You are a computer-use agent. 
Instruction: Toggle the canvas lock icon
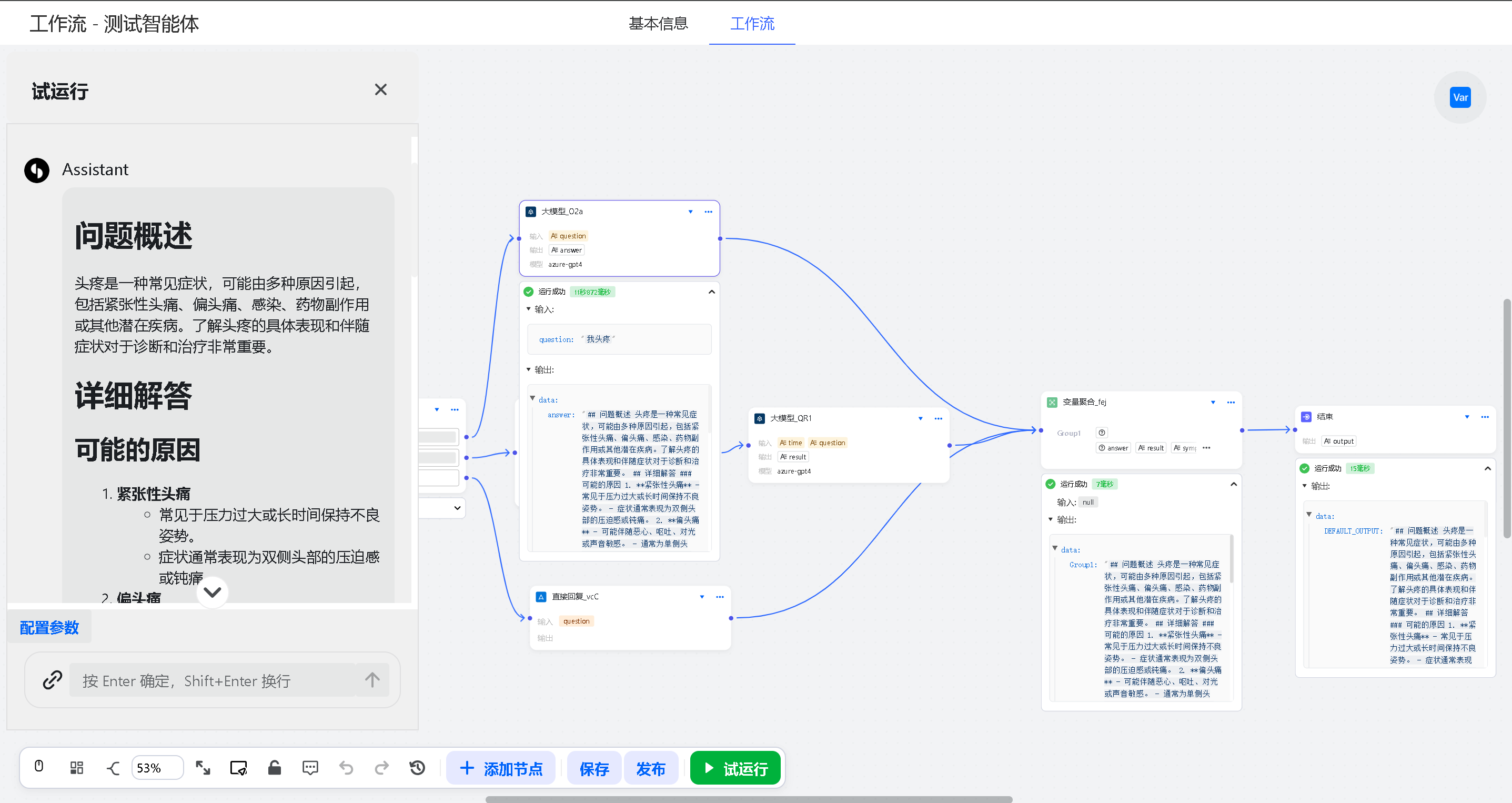click(274, 767)
